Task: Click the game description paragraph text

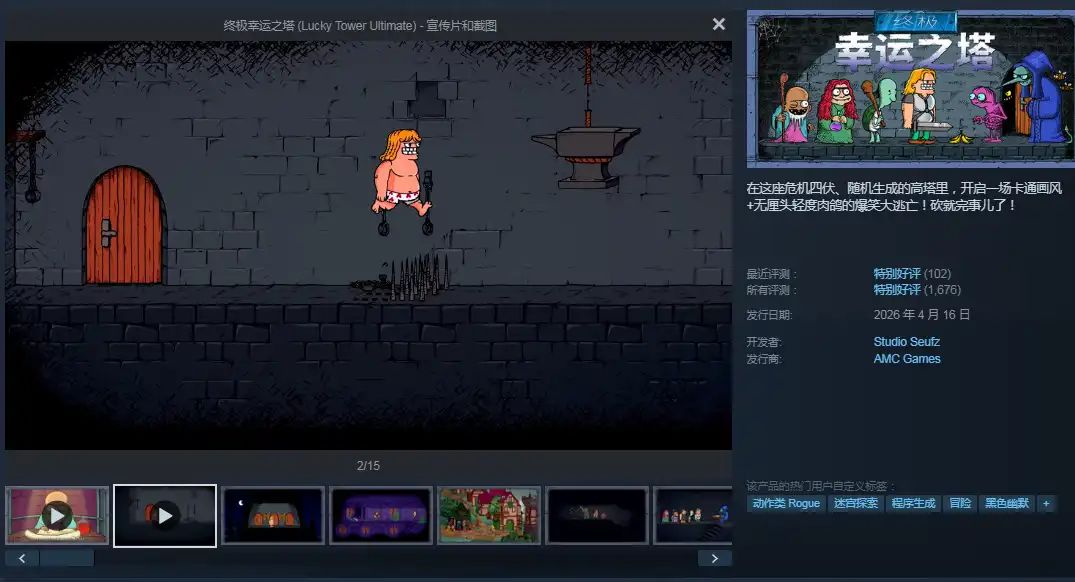Action: point(904,196)
